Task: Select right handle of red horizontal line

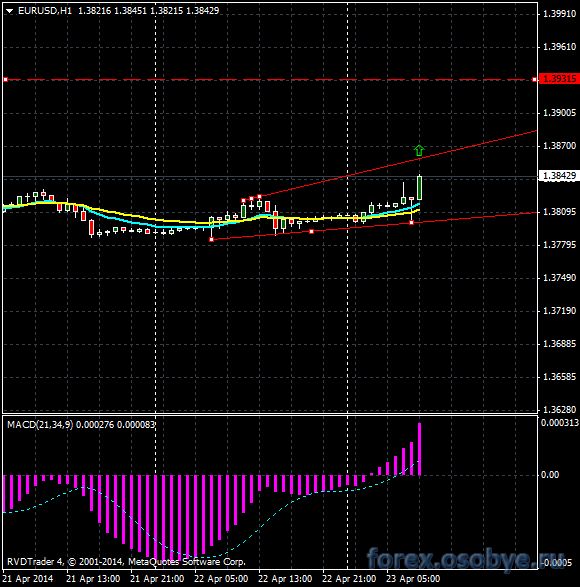Action: click(534, 79)
